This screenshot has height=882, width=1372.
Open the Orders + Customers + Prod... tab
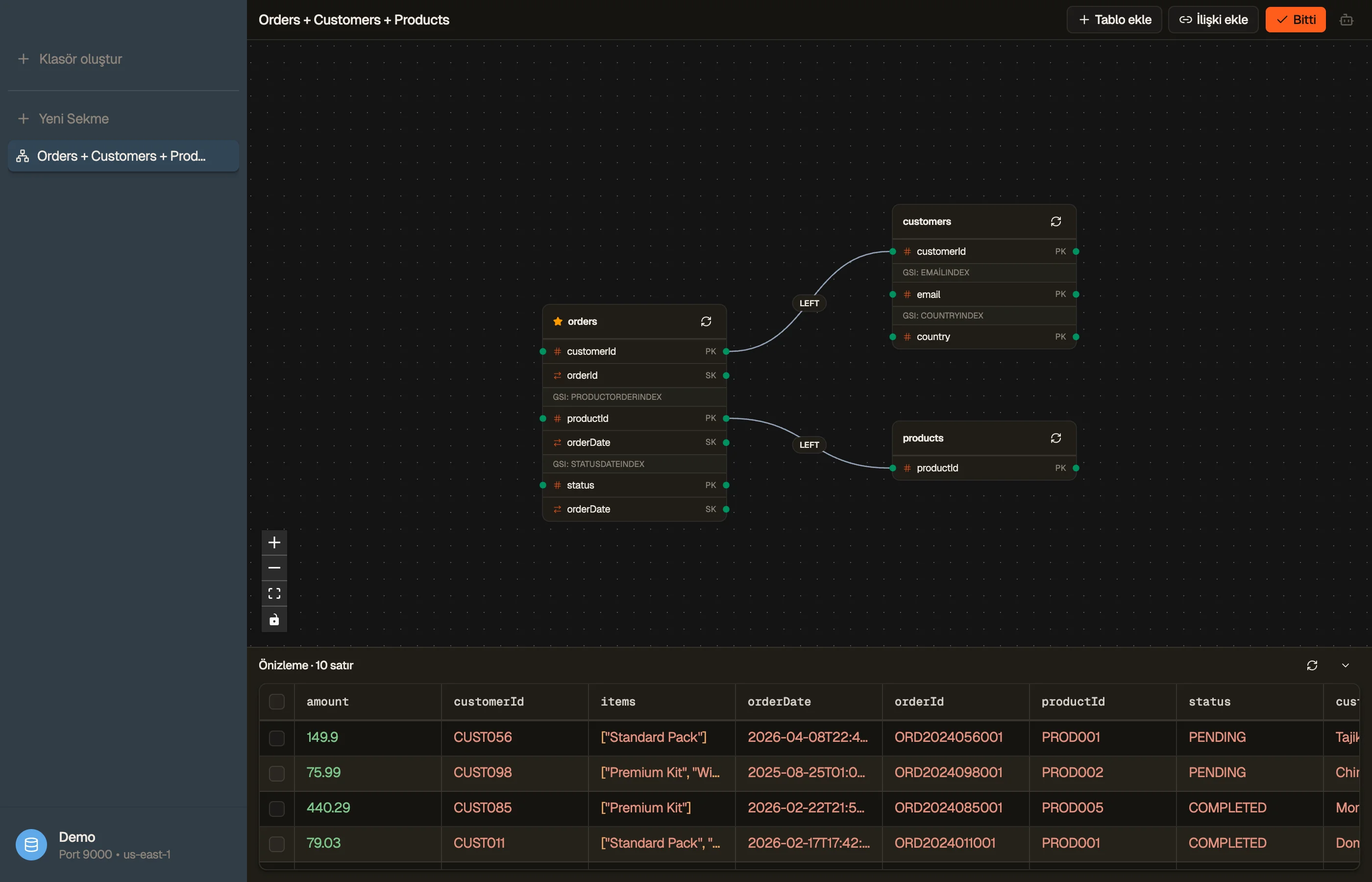pos(123,156)
